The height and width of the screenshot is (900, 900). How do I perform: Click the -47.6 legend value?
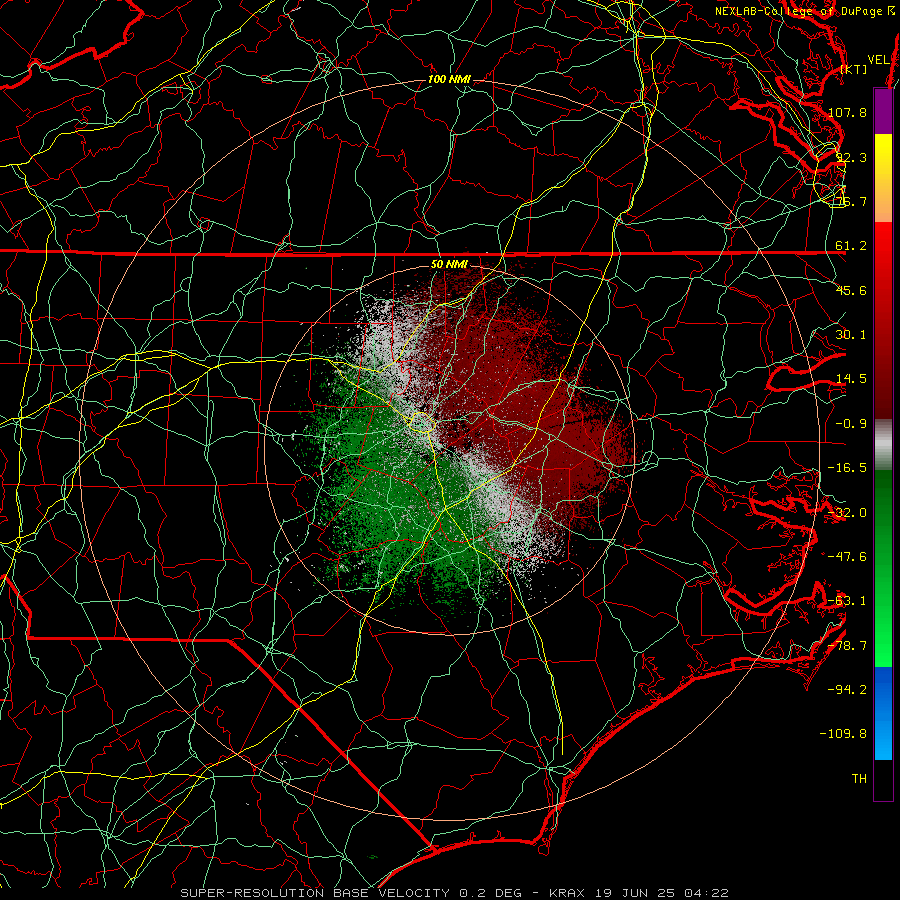[x=847, y=557]
